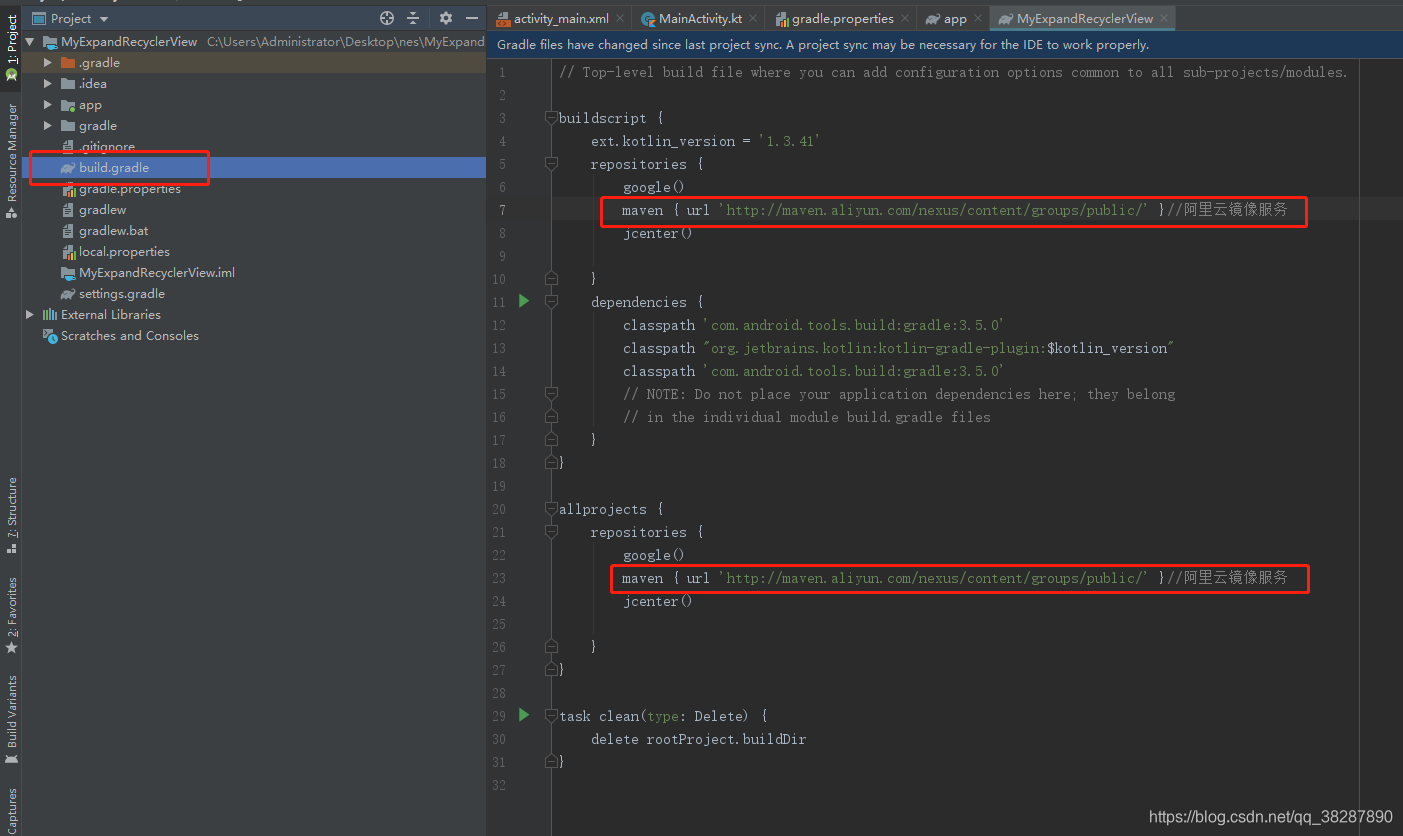
Task: Select local.properties file
Action: (x=124, y=252)
